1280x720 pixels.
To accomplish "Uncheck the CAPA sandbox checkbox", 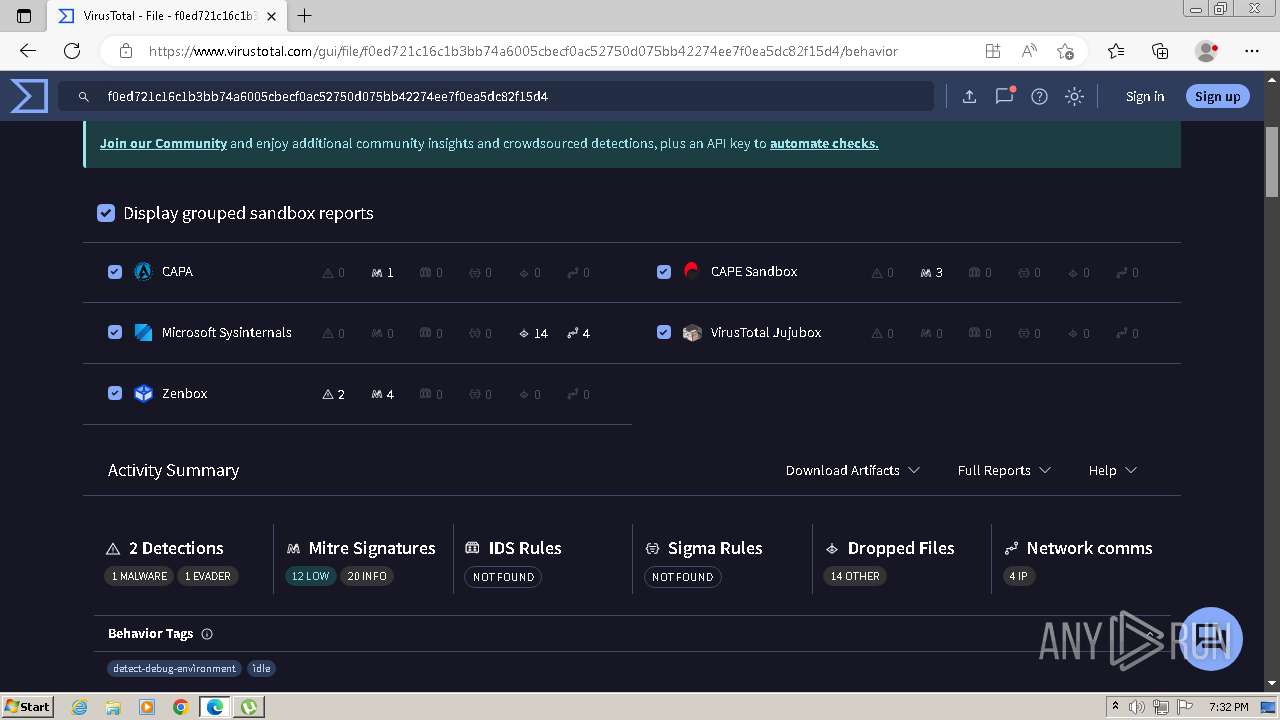I will click(x=115, y=272).
